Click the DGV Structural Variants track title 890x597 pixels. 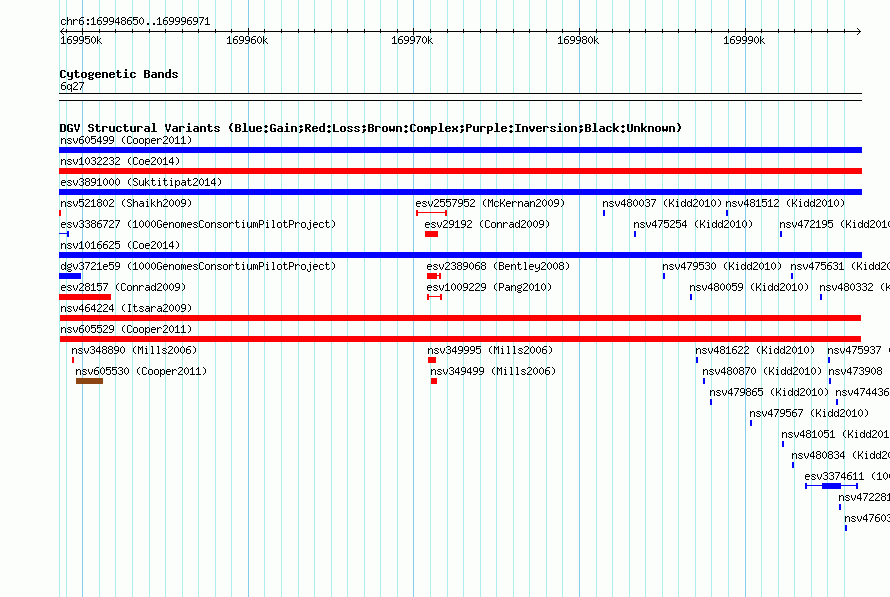pos(370,128)
